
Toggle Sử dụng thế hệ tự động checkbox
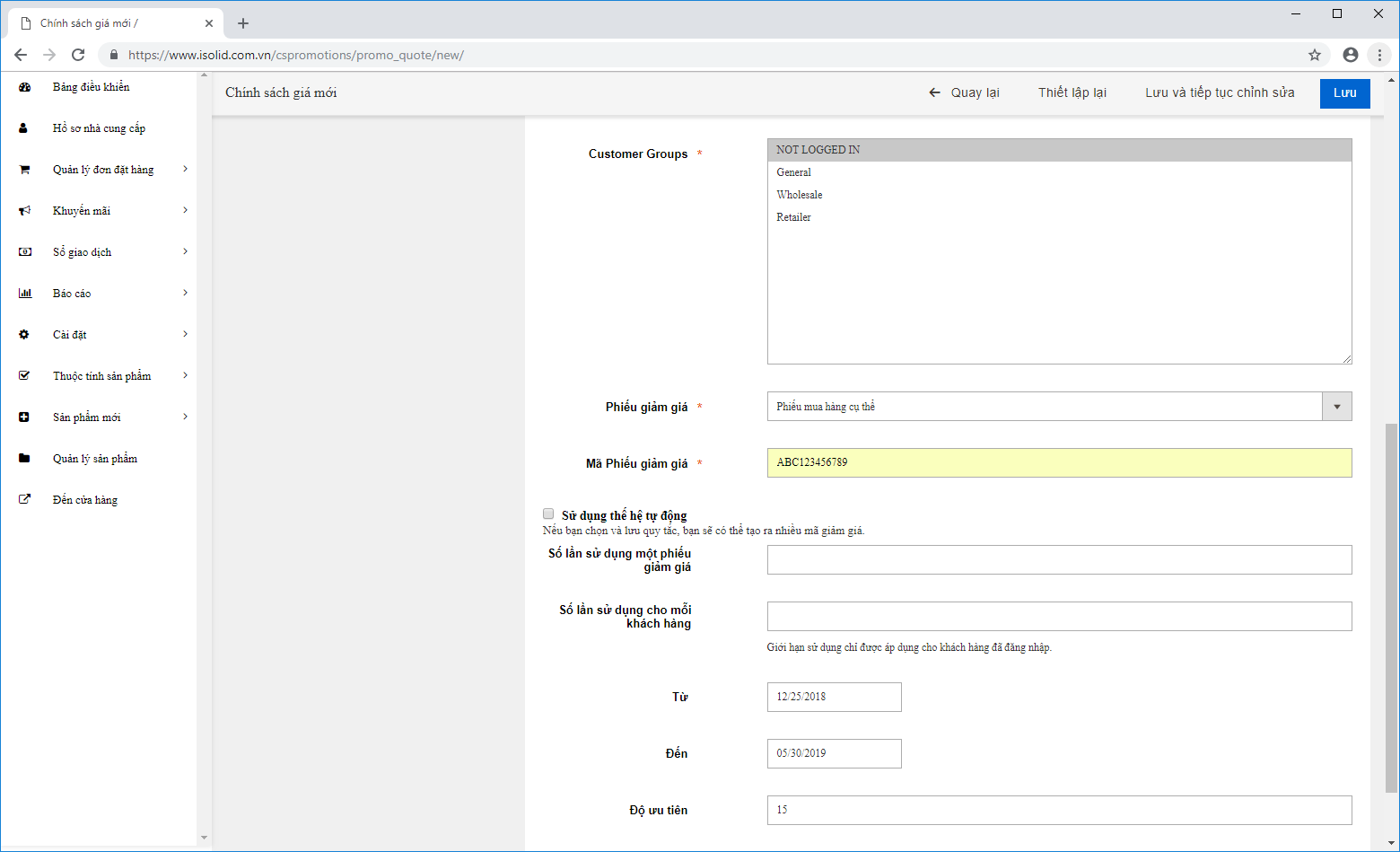548,514
